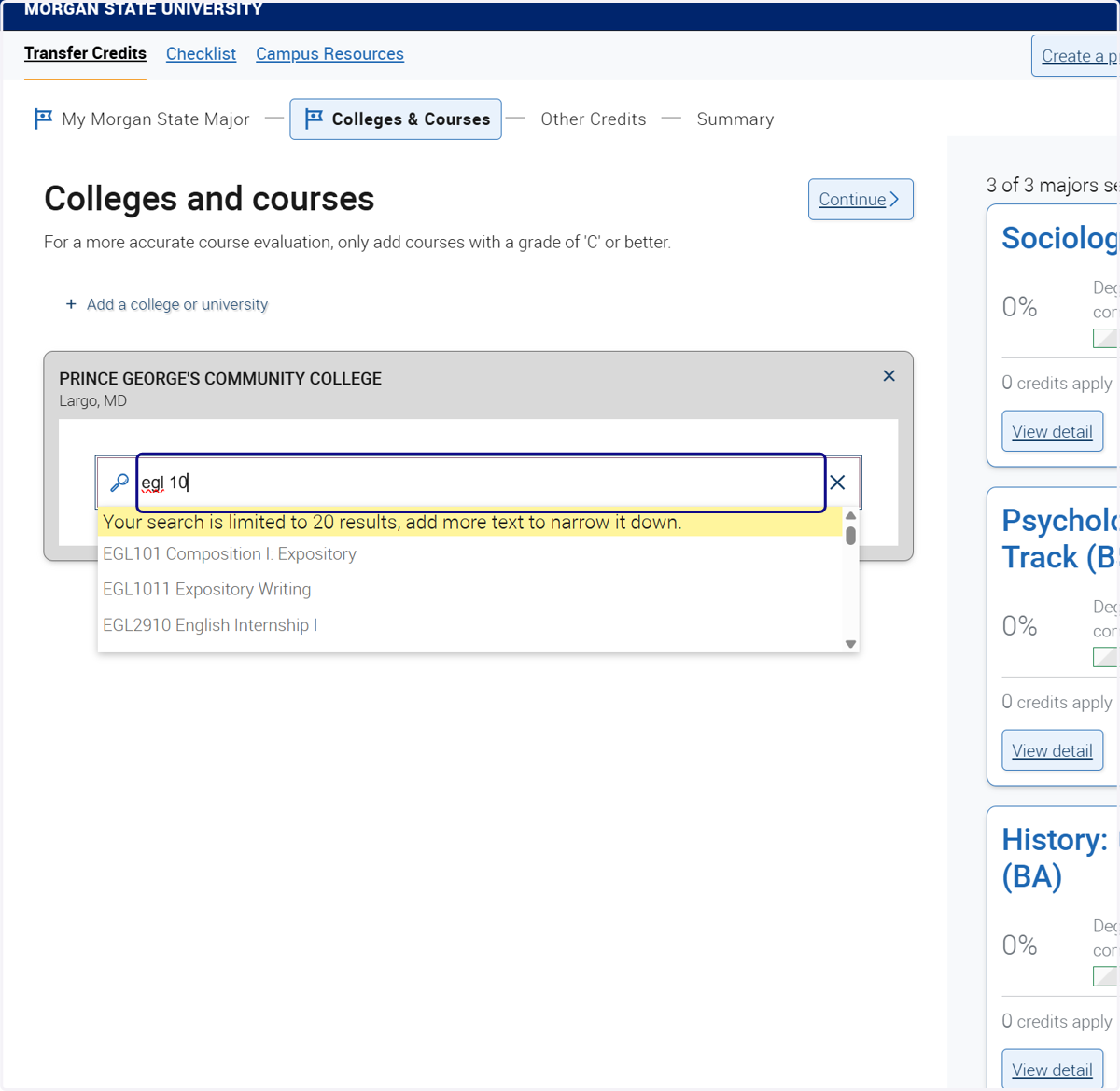Click the flag icon in Colleges & Courses step

tap(314, 119)
